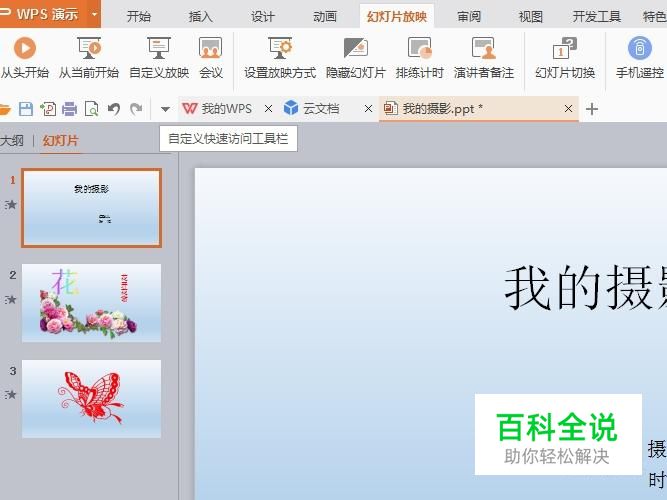Open custom slideshow (自定义放映)

pyautogui.click(x=159, y=58)
